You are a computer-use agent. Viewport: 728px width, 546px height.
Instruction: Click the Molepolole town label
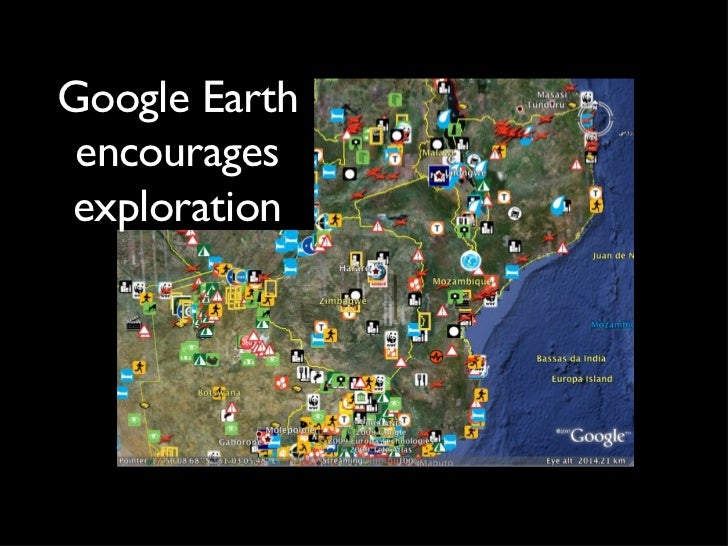coord(291,430)
